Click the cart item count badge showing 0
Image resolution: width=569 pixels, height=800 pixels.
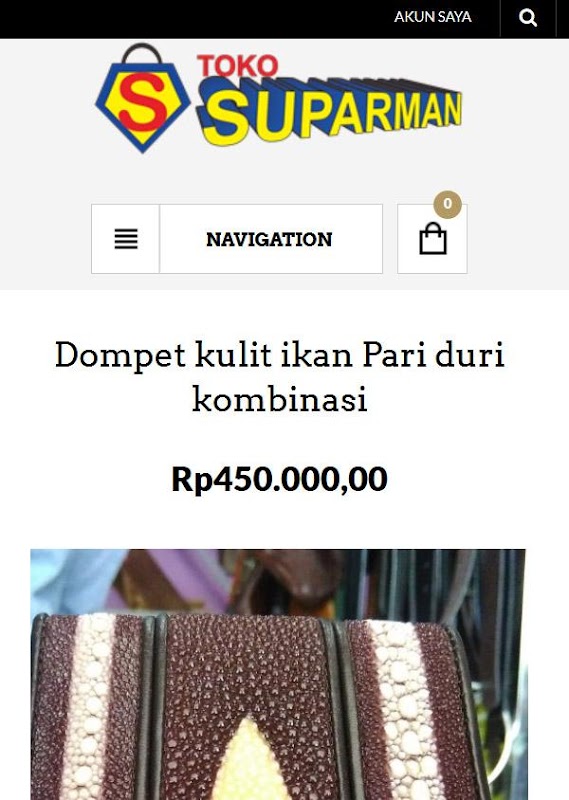pyautogui.click(x=448, y=204)
